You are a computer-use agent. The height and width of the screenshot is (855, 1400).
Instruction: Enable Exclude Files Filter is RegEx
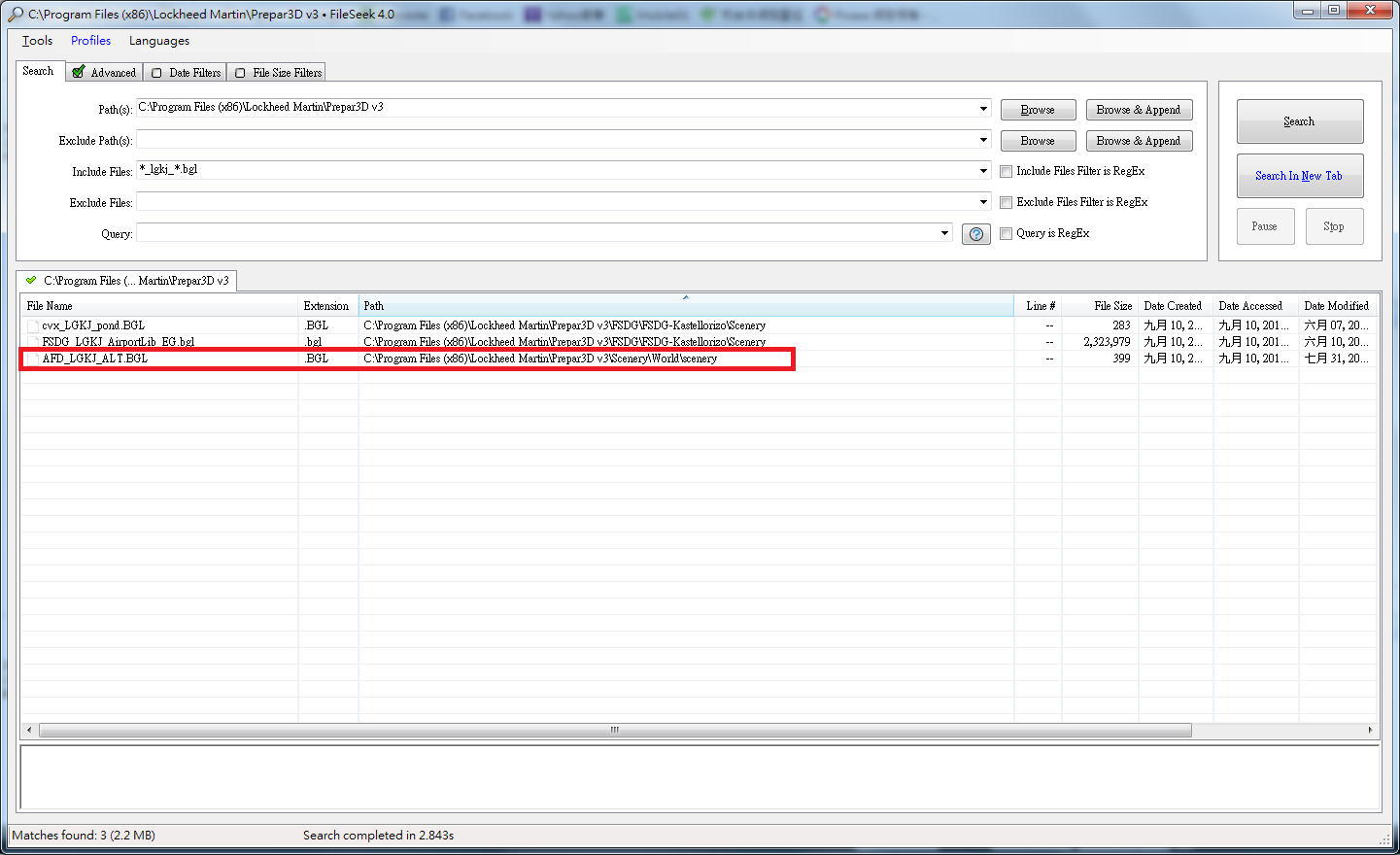click(1007, 203)
